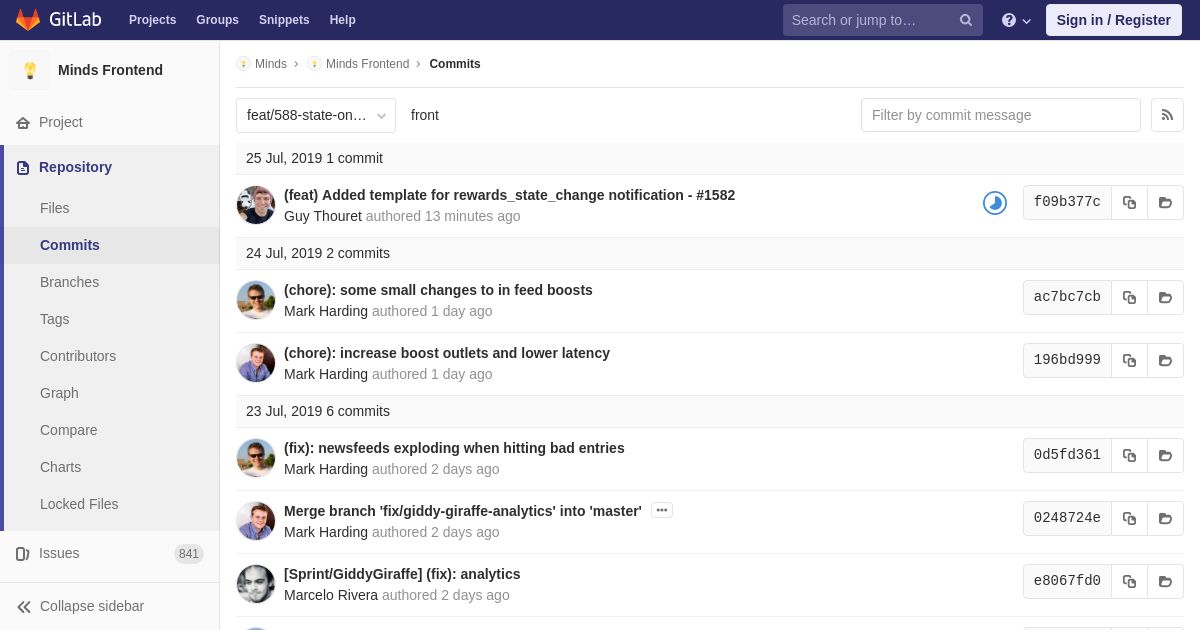The image size is (1200, 630).
Task: Copy commit SHA 196bd999
Action: (x=1129, y=360)
